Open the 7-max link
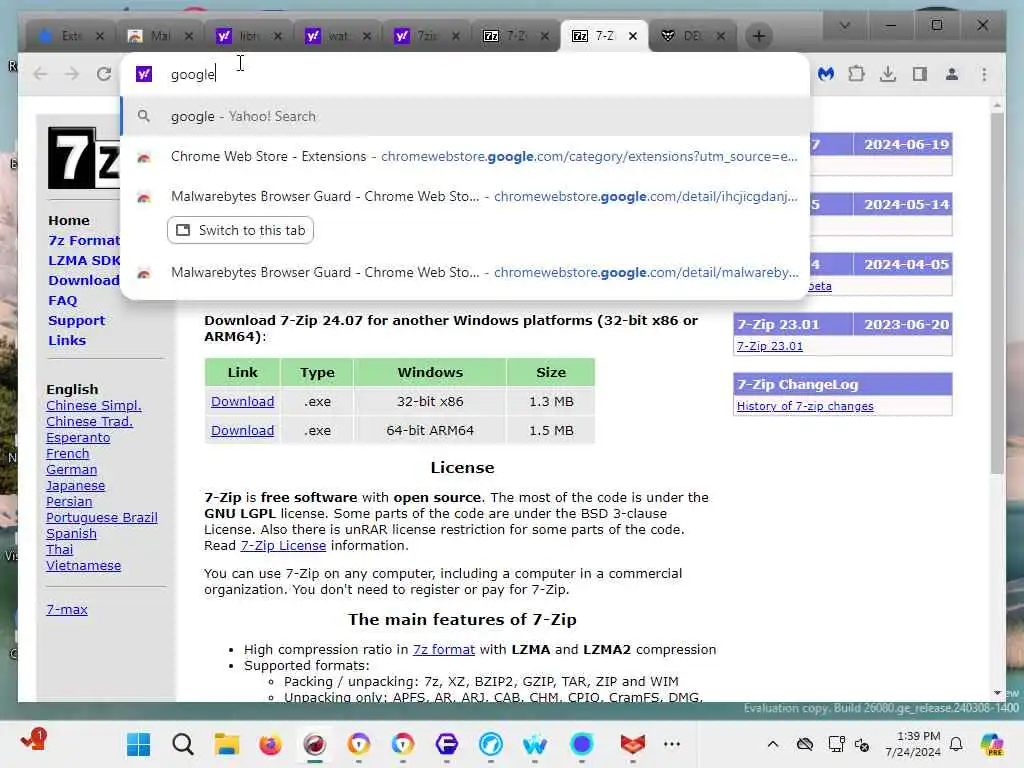This screenshot has height=768, width=1024. click(67, 609)
